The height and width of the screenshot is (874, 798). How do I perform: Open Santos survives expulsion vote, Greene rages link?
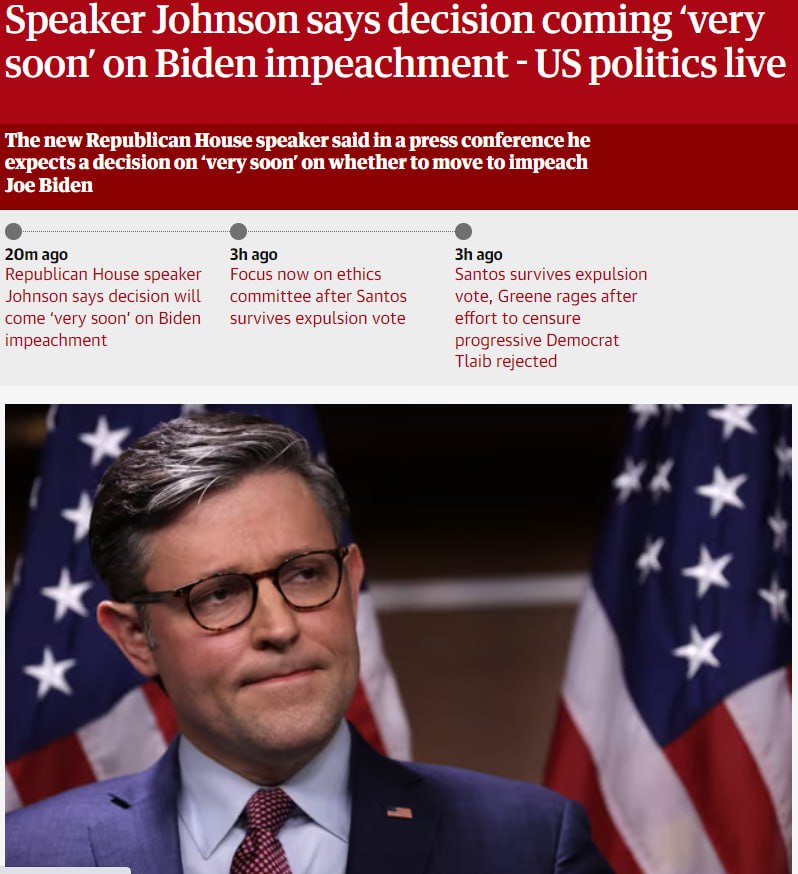[551, 318]
